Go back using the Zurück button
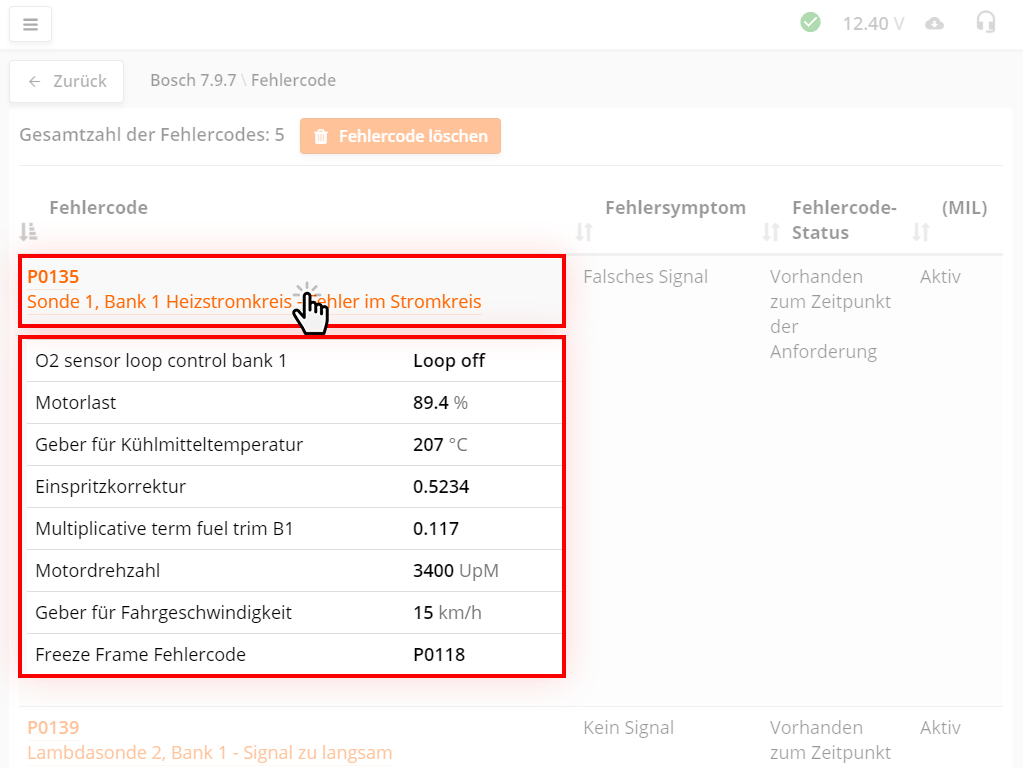Viewport: 1024px width, 768px height. 66,81
